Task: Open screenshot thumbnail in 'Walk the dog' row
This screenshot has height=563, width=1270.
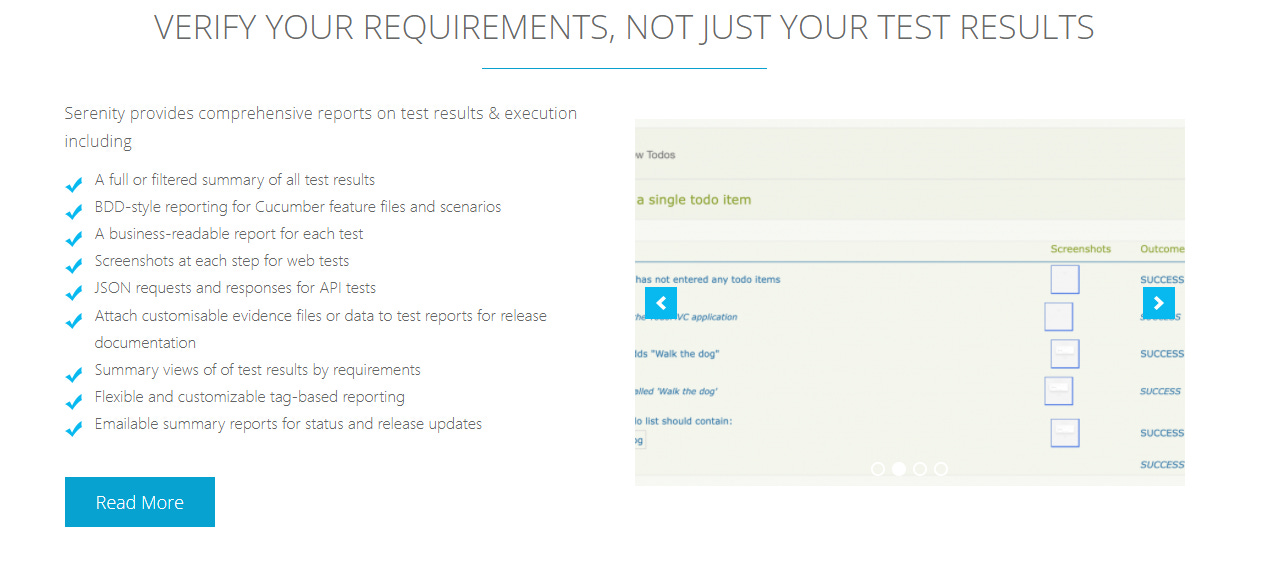Action: point(1065,354)
